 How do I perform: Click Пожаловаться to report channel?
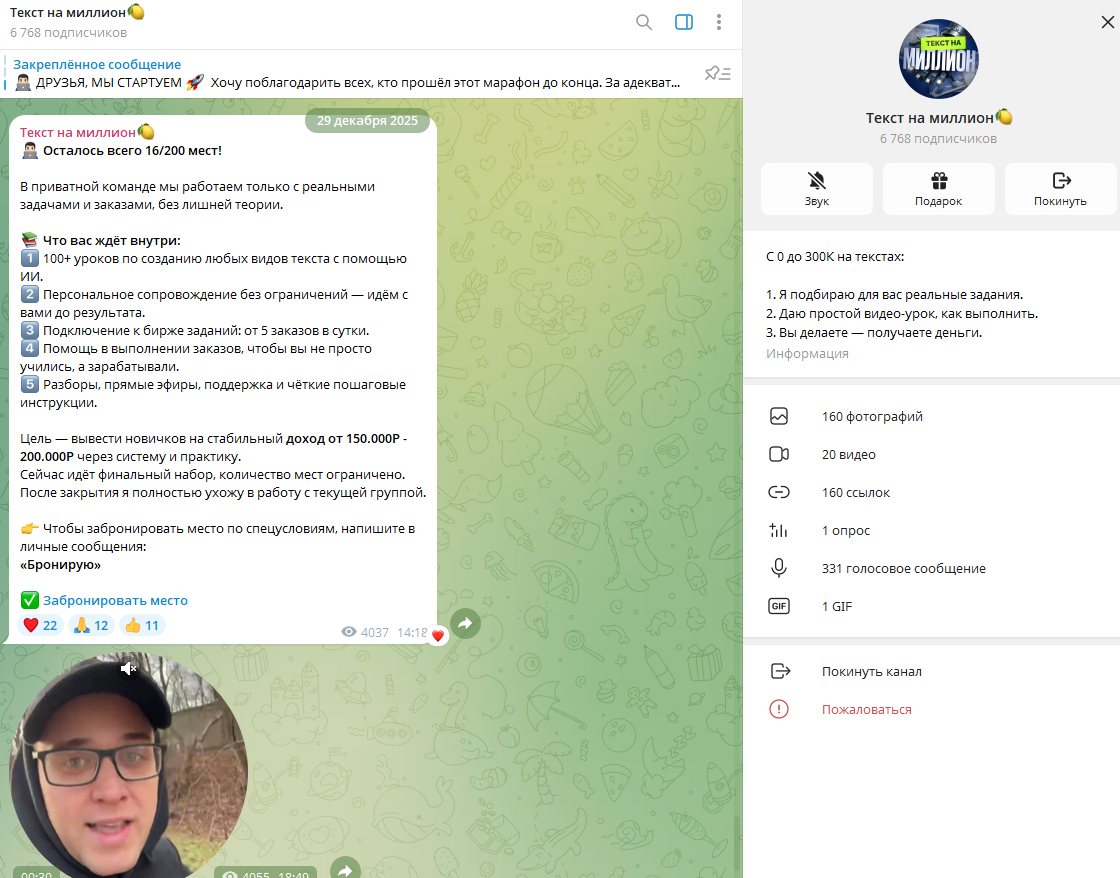coord(866,710)
